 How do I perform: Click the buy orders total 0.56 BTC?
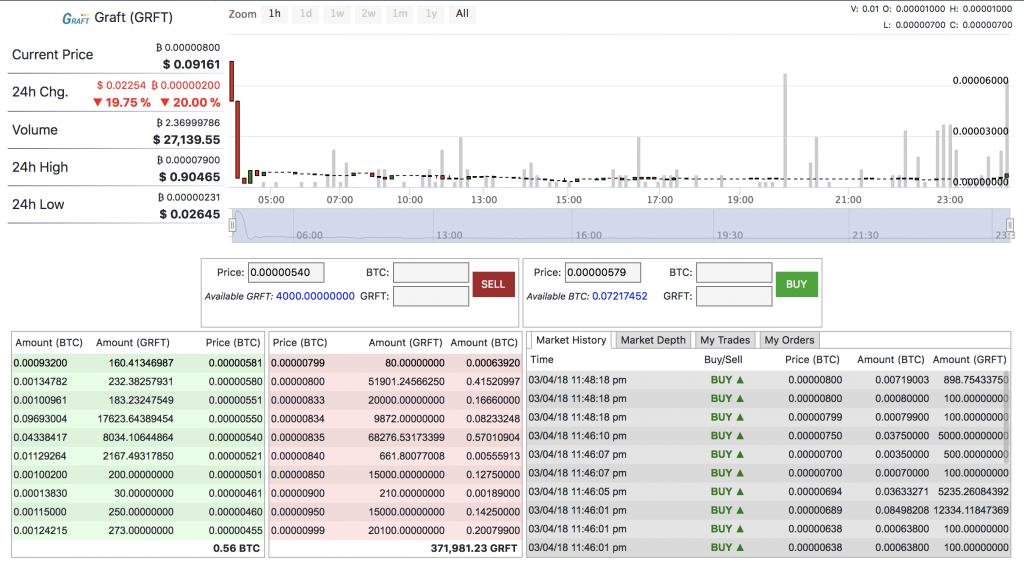click(x=236, y=549)
